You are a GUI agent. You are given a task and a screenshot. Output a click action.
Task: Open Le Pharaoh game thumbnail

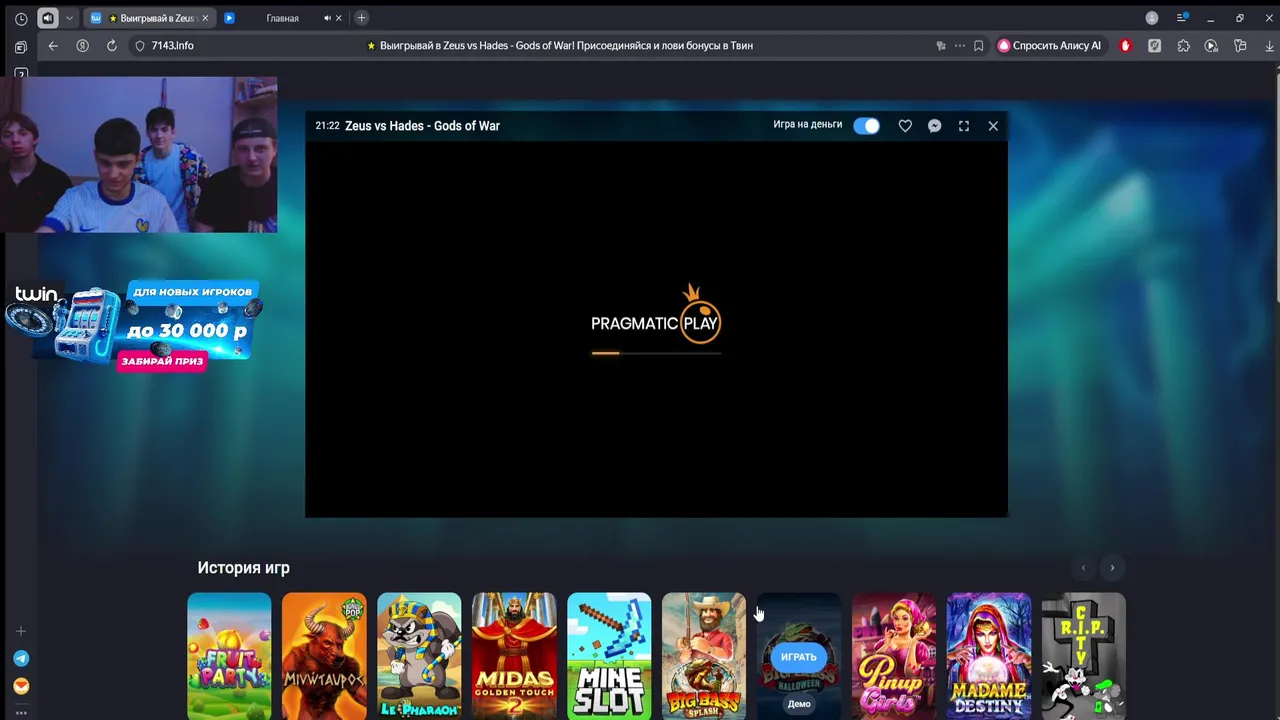point(419,656)
